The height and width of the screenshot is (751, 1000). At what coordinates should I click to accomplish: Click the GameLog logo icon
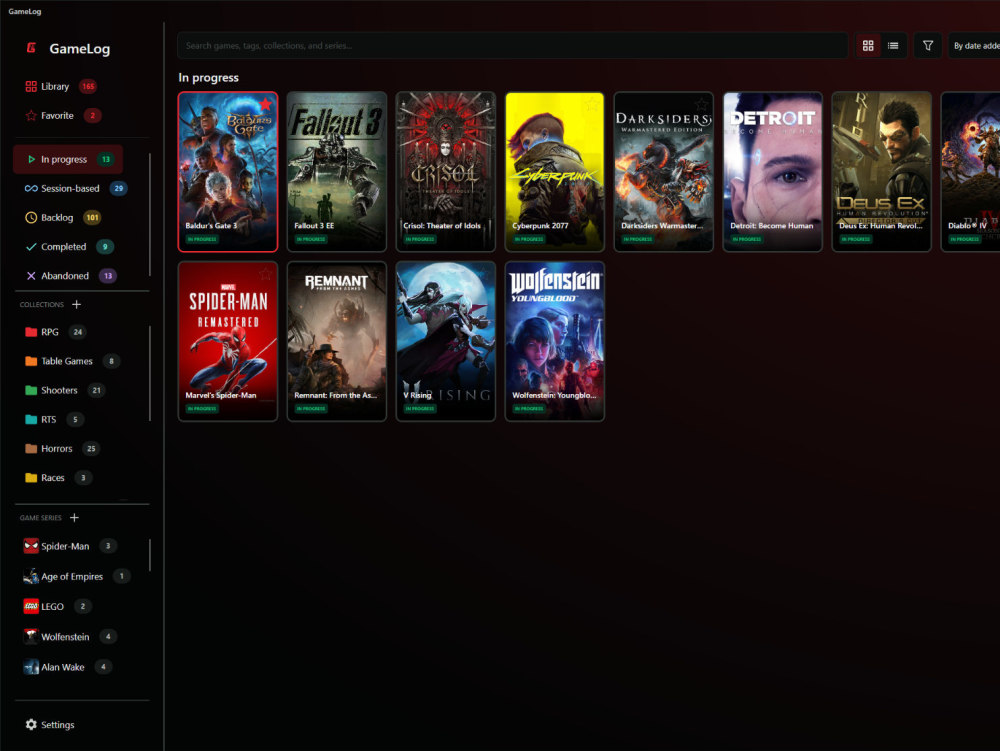pos(31,48)
